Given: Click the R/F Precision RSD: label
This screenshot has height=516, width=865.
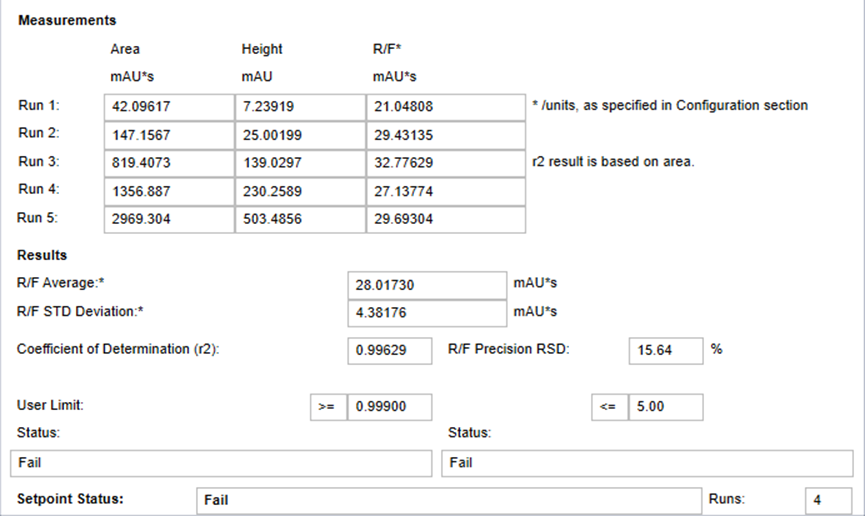Looking at the screenshot, I should tap(509, 349).
